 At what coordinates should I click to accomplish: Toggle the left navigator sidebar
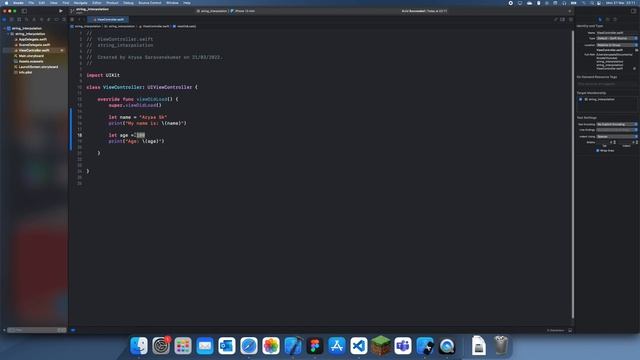24,11
